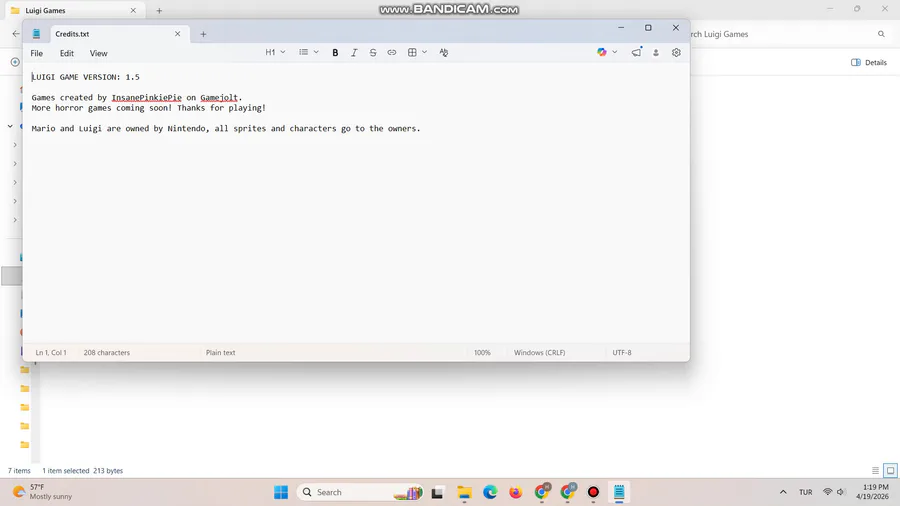Click the line about Nintendo ownership
The image size is (900, 506).
point(226,129)
